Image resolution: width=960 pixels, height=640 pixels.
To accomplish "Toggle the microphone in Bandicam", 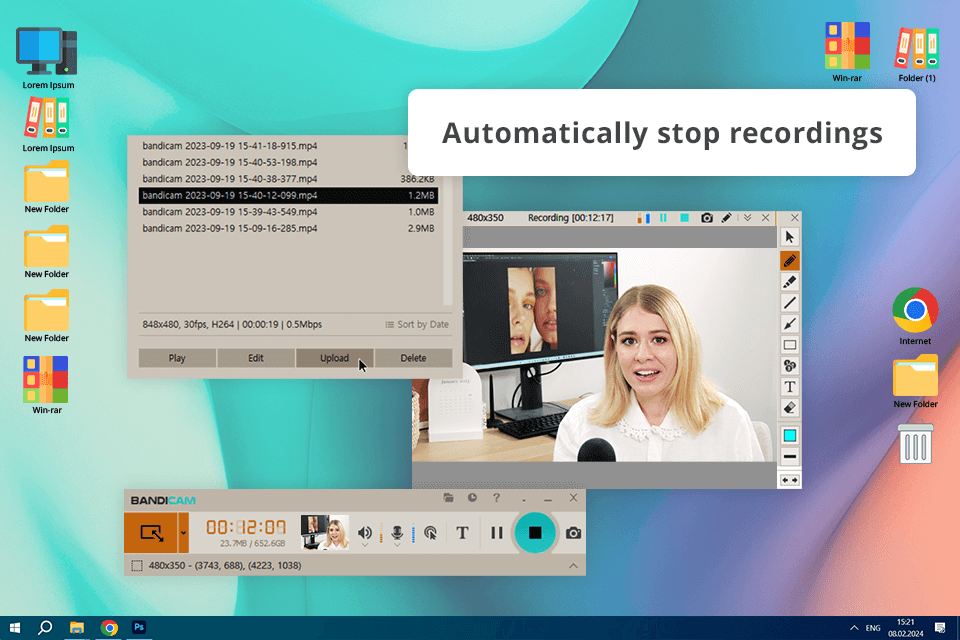I will point(397,532).
